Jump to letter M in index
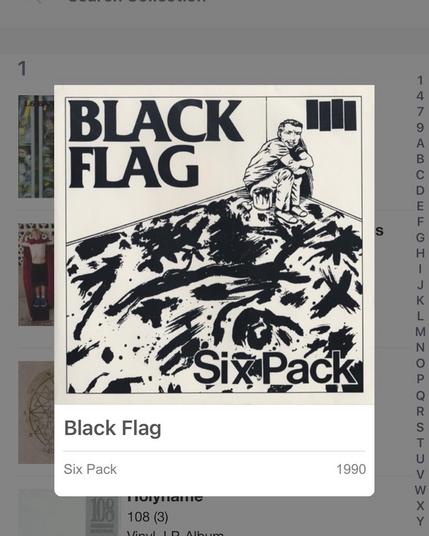The image size is (429, 536). tap(420, 332)
